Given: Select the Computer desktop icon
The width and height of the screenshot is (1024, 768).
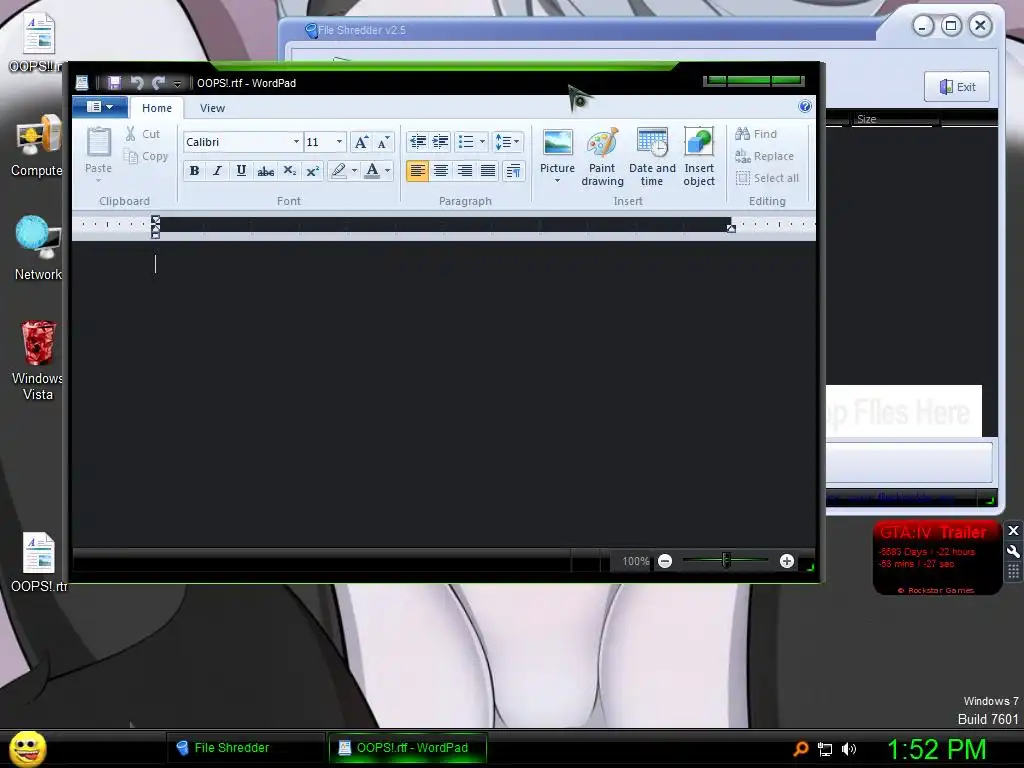Looking at the screenshot, I should [x=37, y=146].
